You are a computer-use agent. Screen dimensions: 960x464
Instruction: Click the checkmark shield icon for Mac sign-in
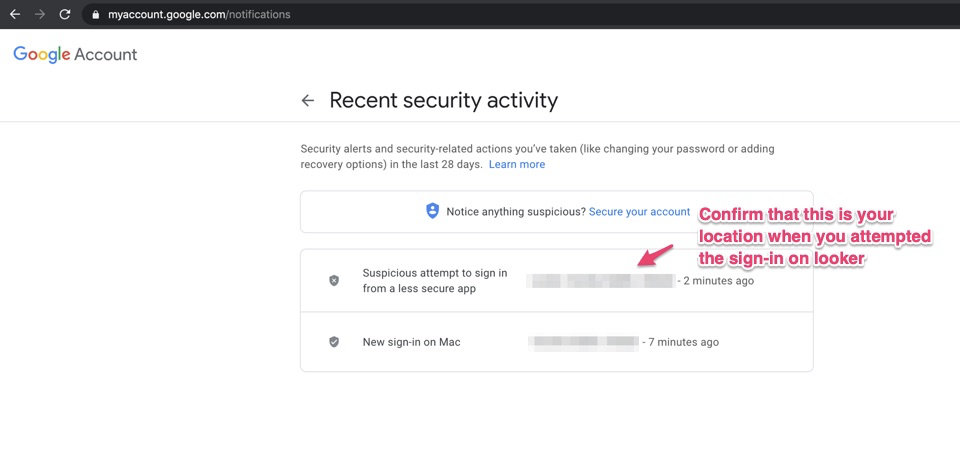point(334,342)
